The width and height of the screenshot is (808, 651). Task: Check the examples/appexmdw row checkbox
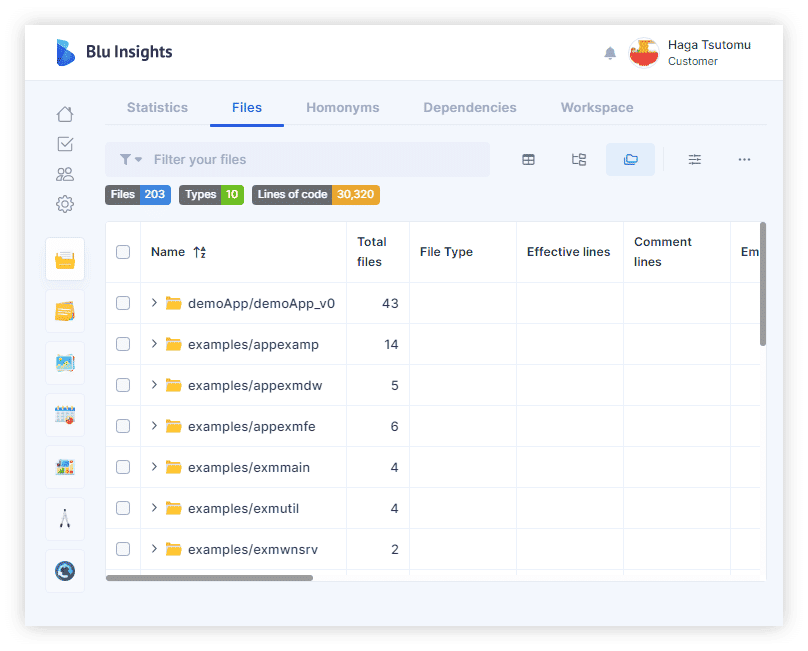pos(123,385)
